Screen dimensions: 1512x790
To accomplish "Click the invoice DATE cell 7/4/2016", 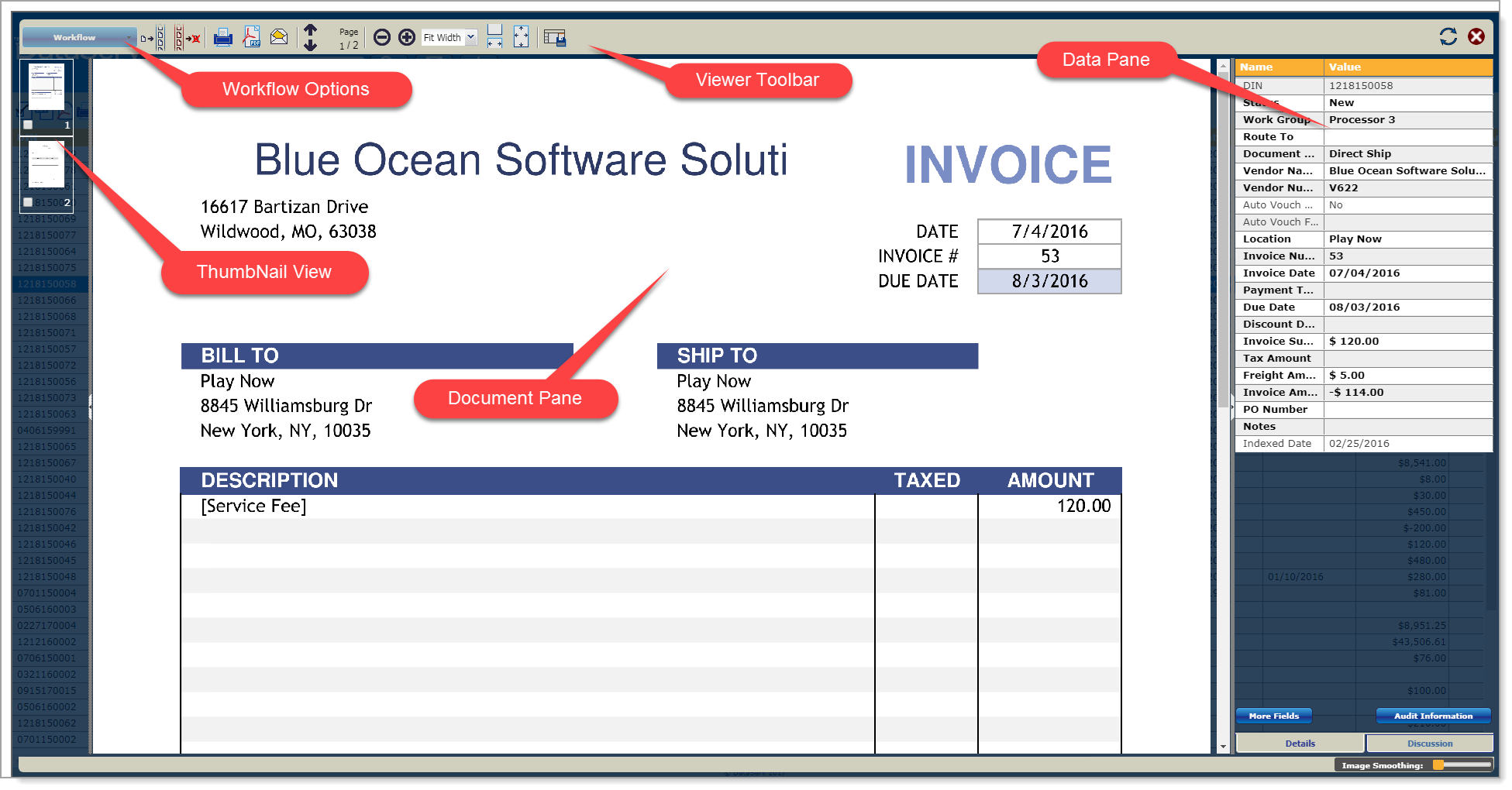I will pyautogui.click(x=1049, y=232).
